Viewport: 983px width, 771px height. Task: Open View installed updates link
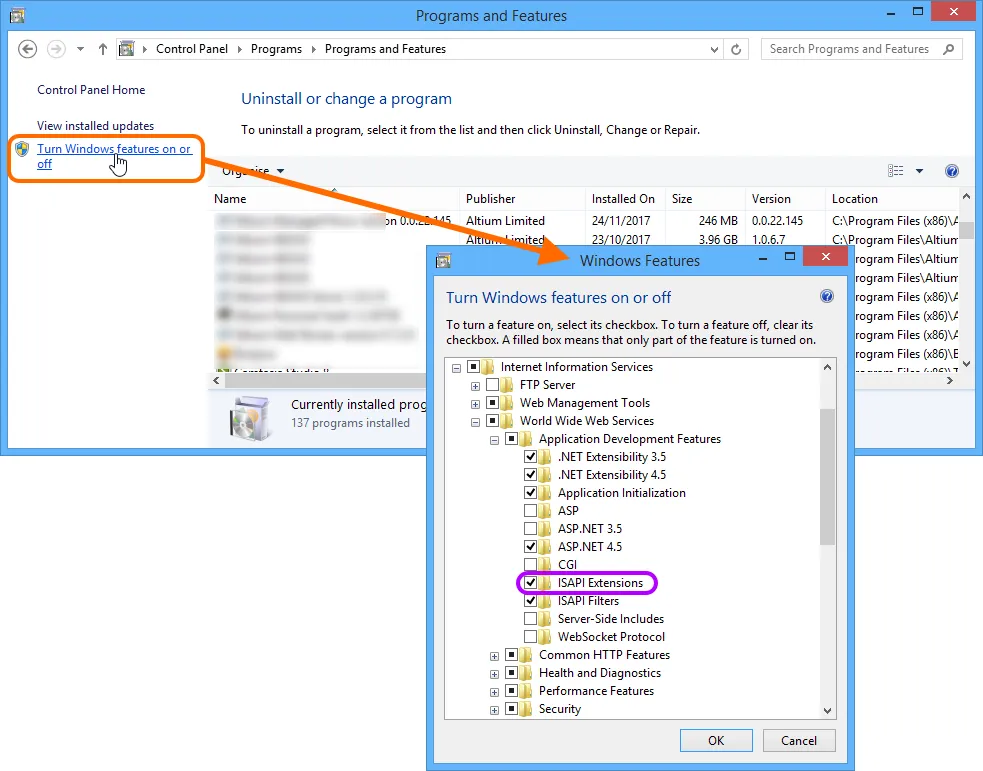95,126
